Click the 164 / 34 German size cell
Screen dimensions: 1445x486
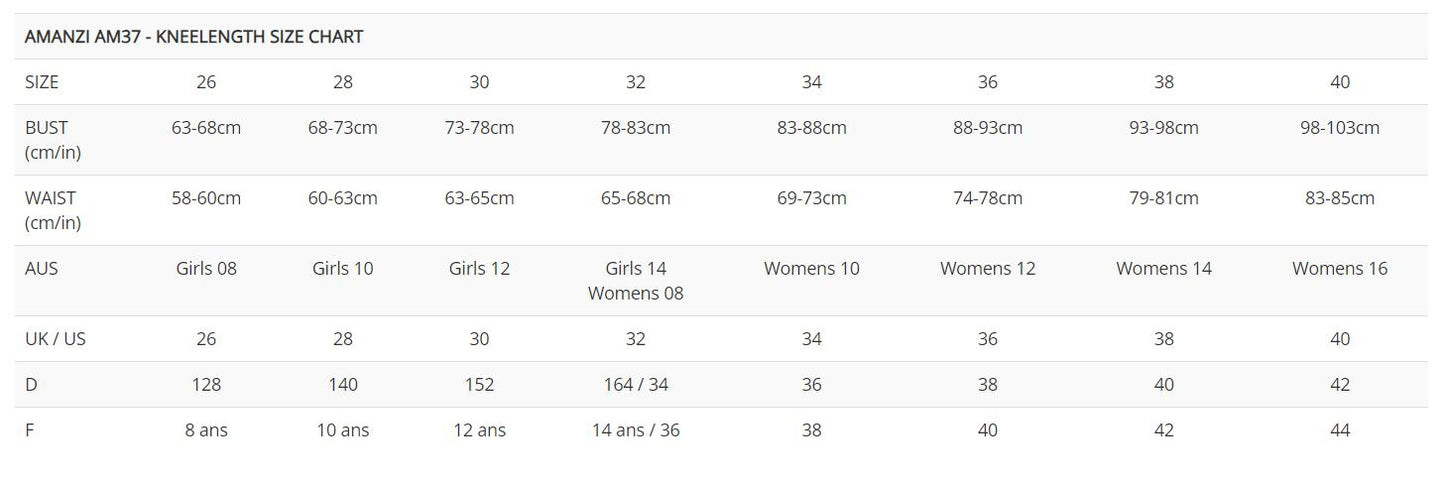tap(636, 385)
